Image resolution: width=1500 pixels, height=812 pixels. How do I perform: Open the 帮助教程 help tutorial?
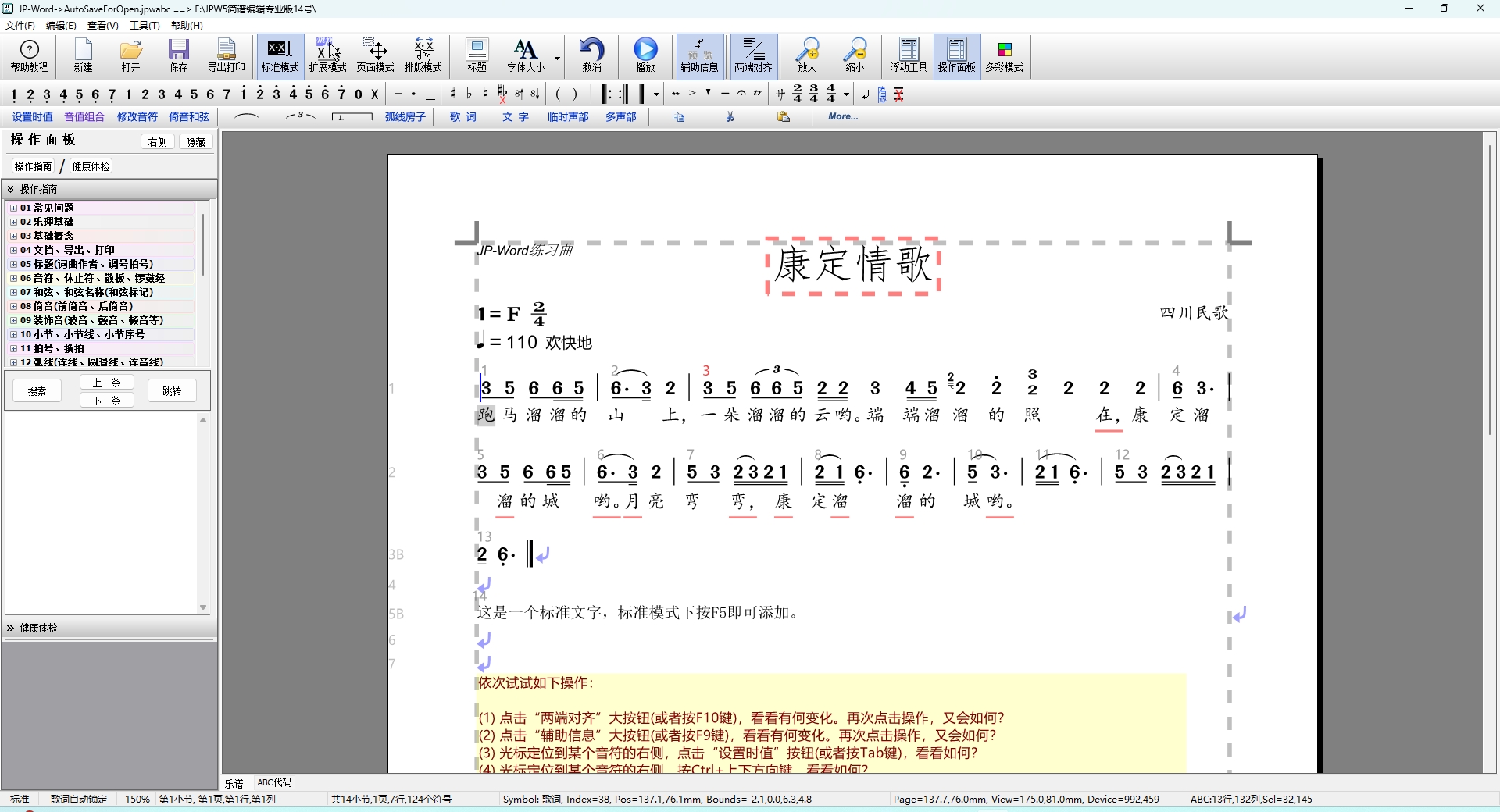(29, 56)
